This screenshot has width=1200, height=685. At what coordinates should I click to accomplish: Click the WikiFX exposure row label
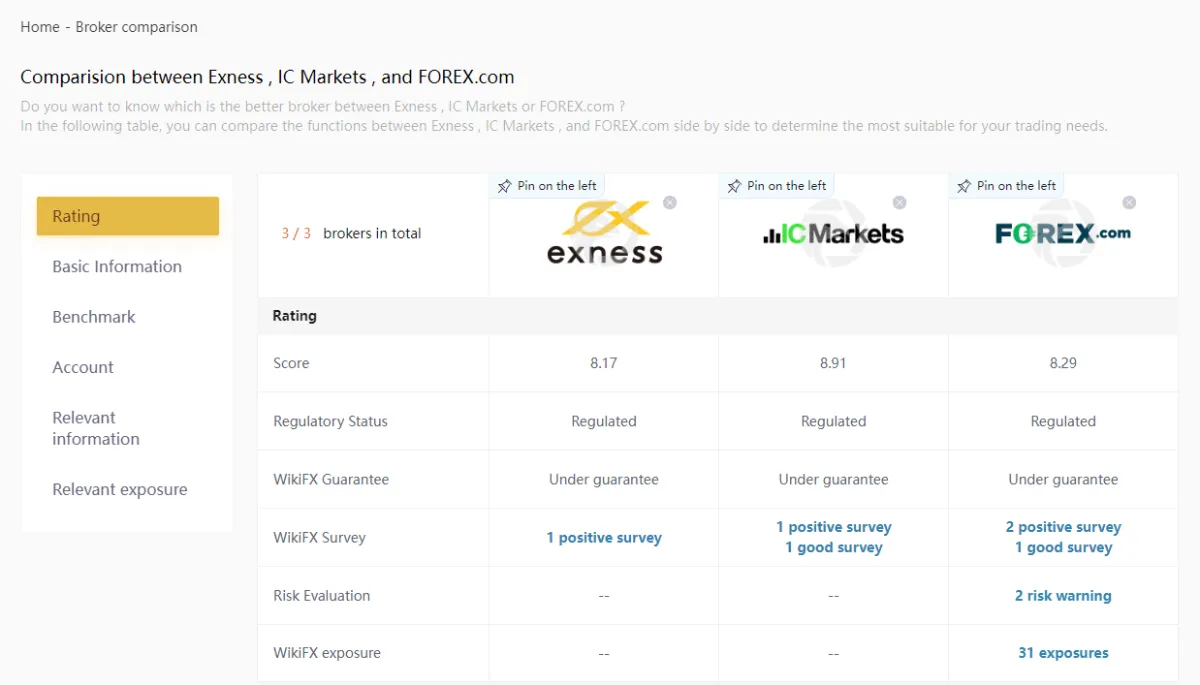tap(327, 653)
